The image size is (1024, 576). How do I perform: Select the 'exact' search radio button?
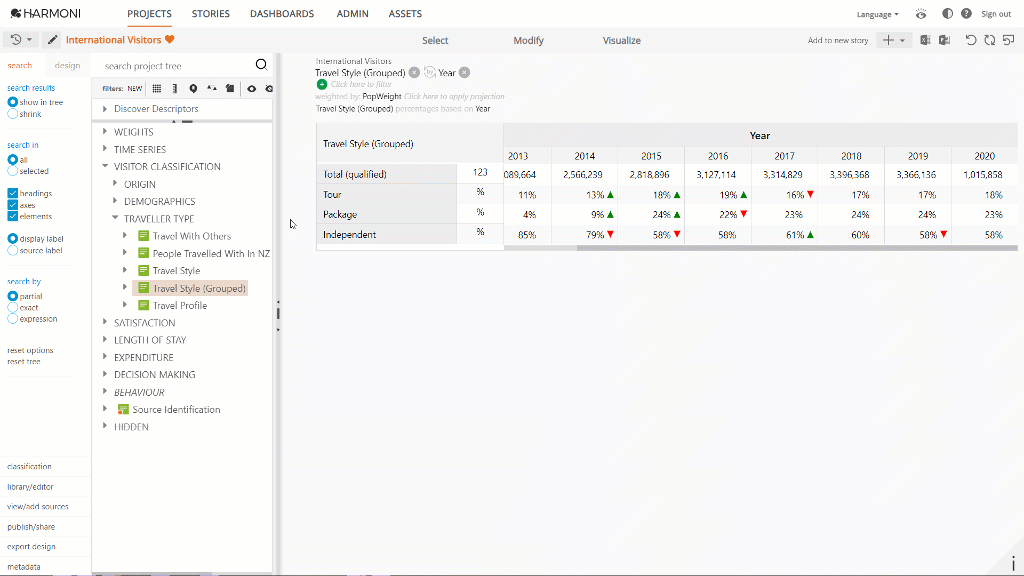(12, 308)
